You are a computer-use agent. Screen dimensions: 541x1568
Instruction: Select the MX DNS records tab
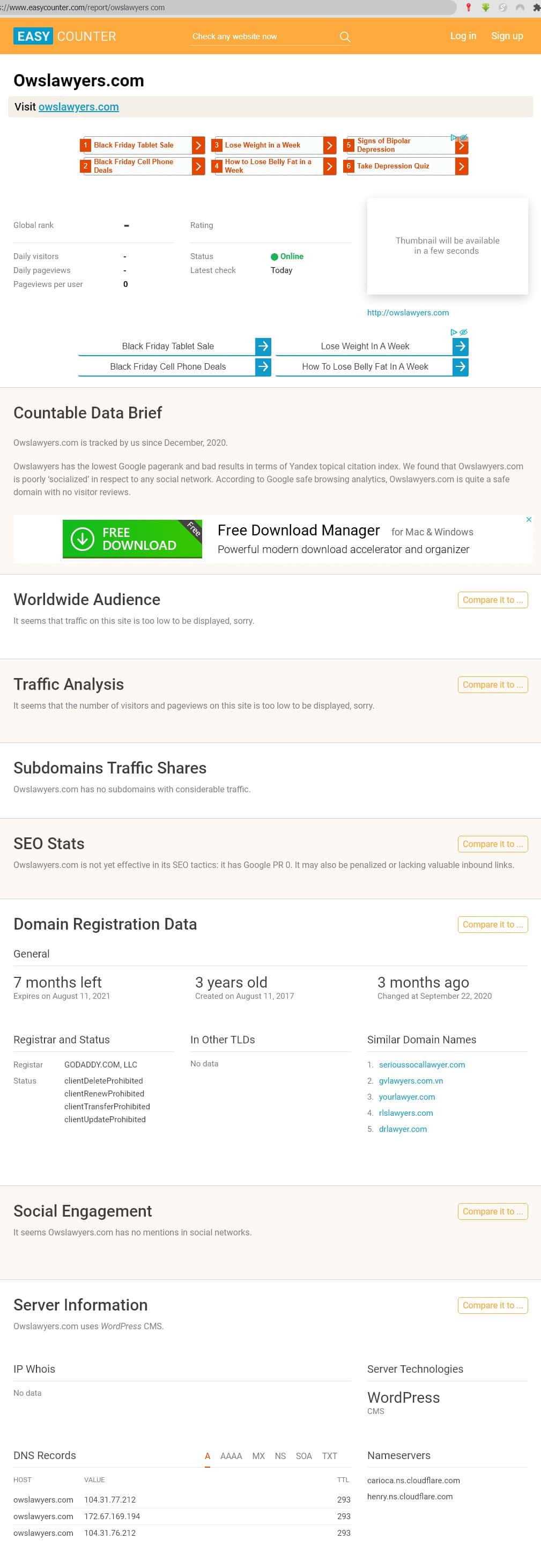tap(258, 1456)
